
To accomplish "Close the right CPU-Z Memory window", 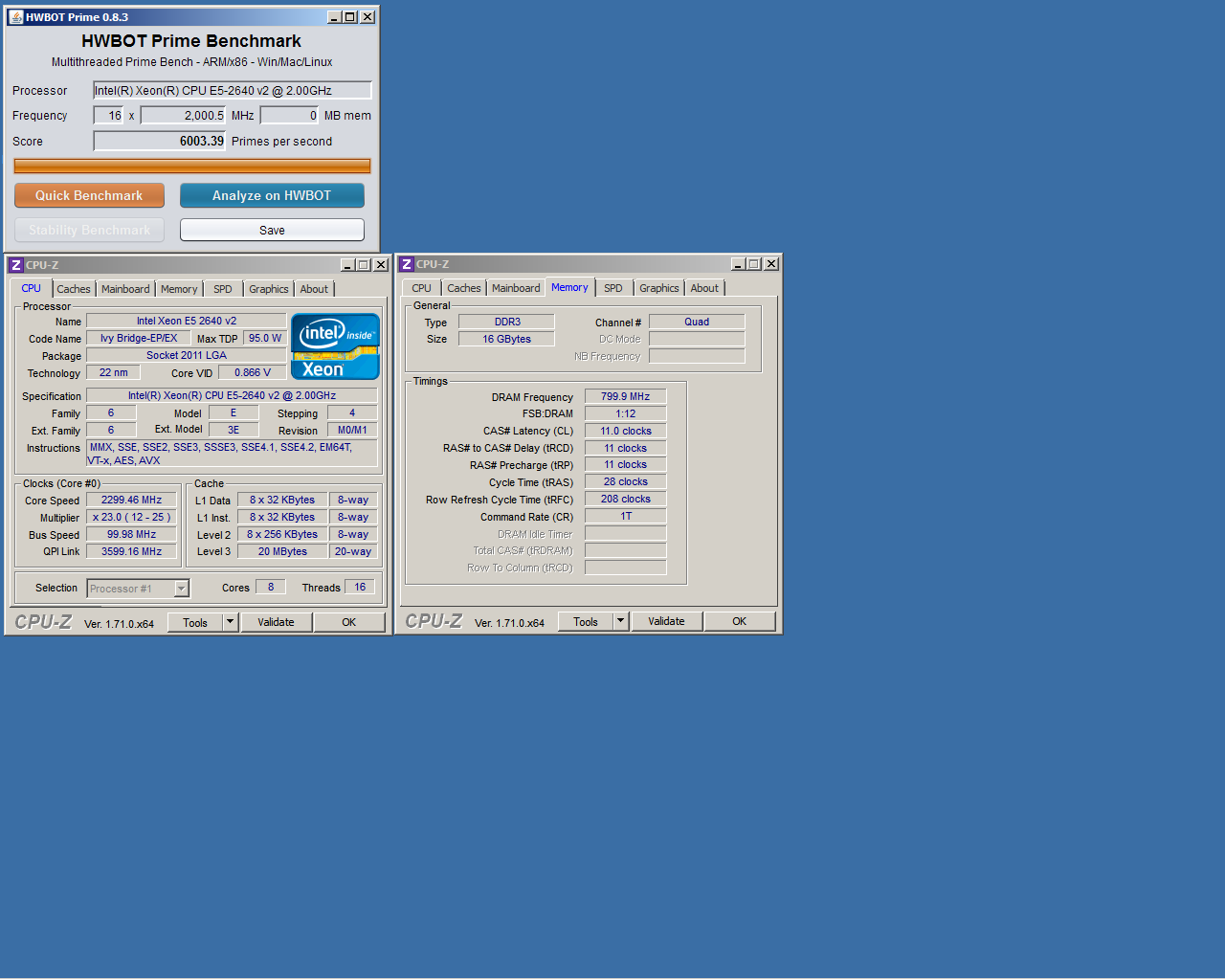I will click(771, 264).
